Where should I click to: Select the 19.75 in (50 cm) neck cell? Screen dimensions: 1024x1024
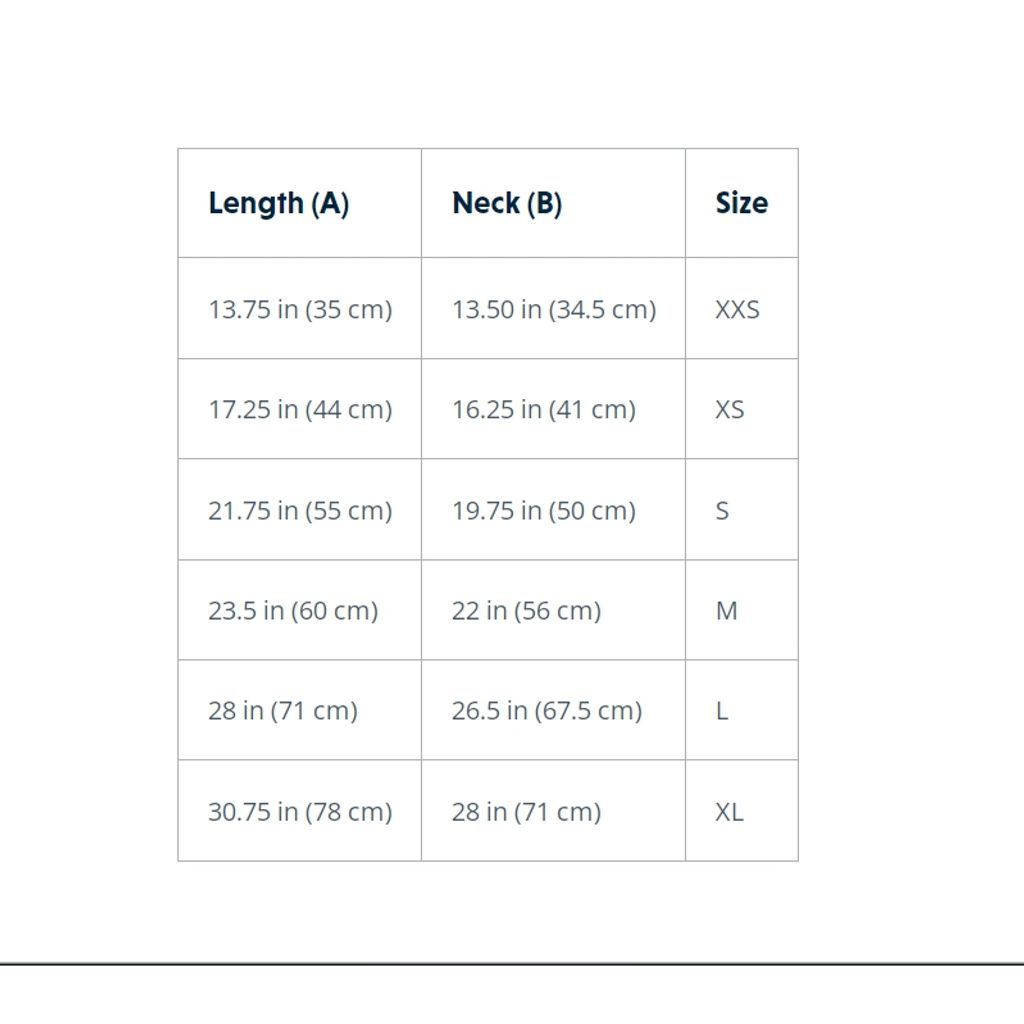(x=544, y=510)
